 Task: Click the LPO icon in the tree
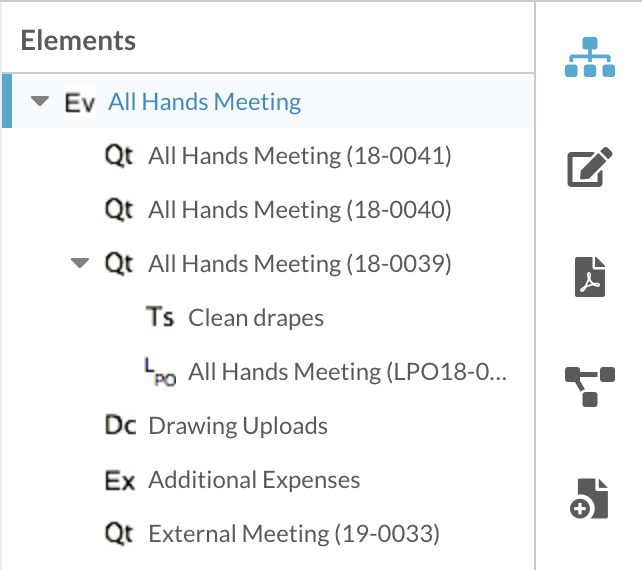(x=160, y=372)
